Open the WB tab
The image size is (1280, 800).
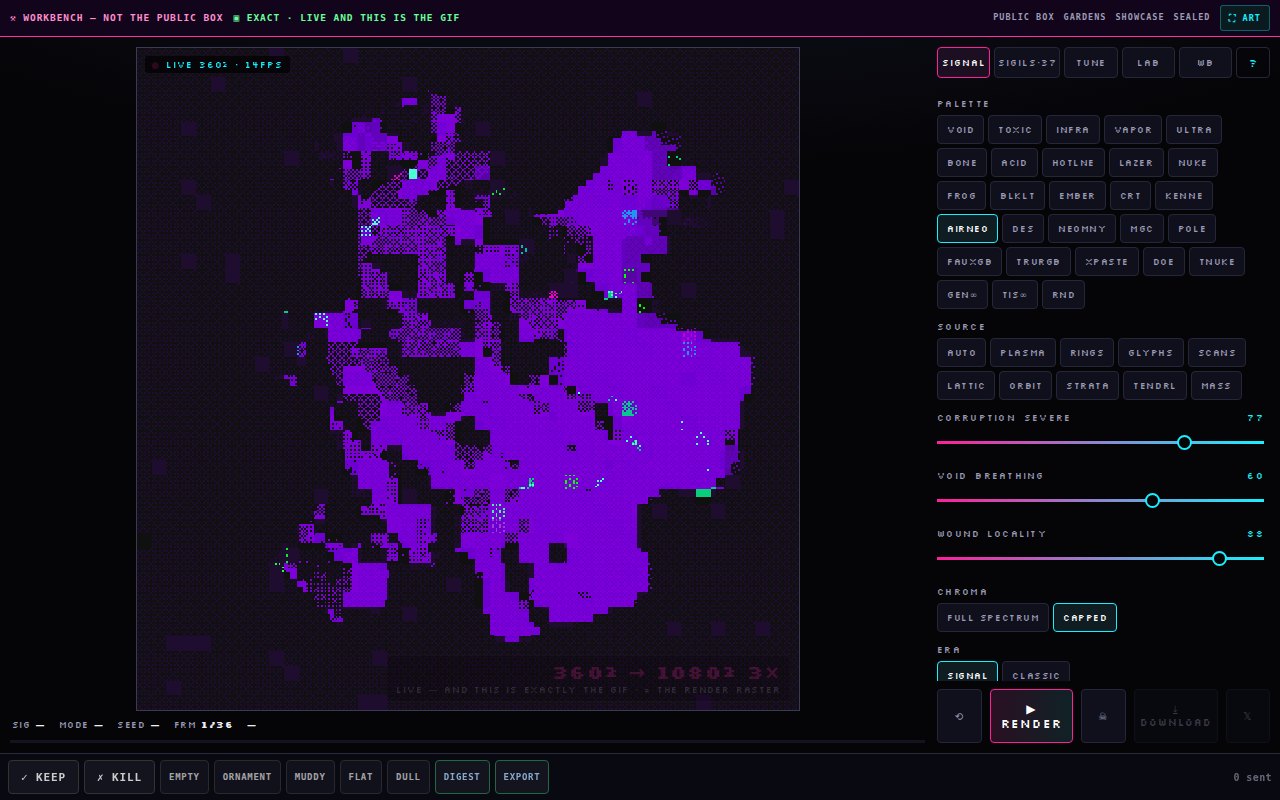[1205, 62]
